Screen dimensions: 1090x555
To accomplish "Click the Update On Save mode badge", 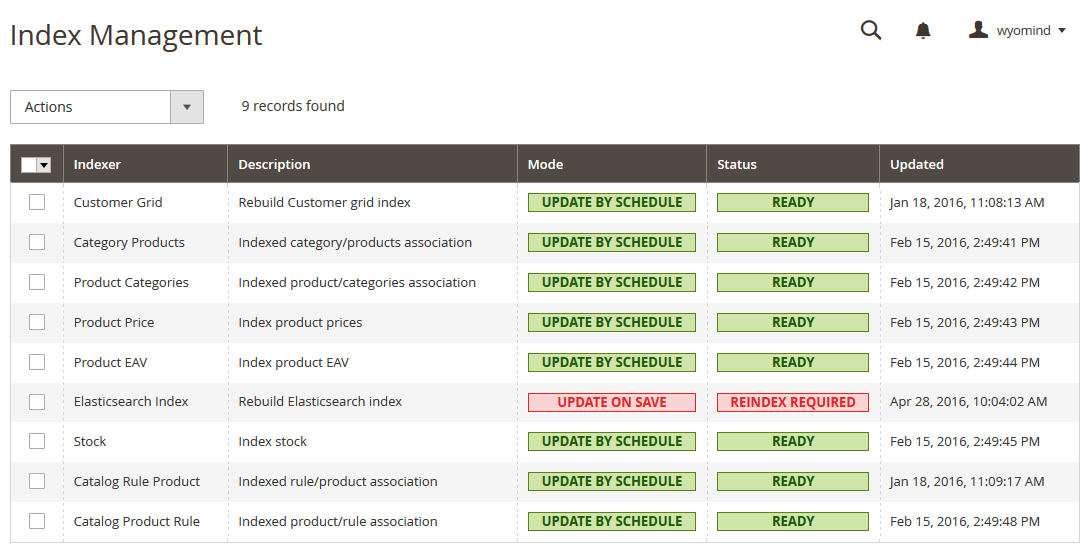I will coord(612,402).
